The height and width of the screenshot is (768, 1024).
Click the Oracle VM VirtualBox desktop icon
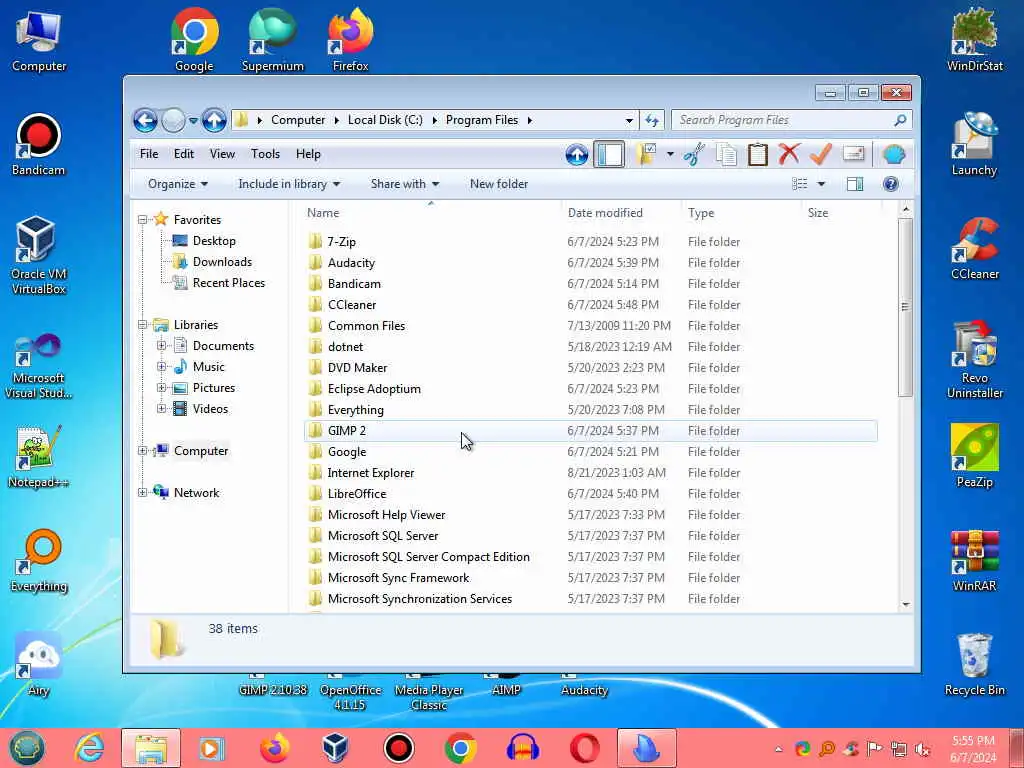click(x=38, y=255)
